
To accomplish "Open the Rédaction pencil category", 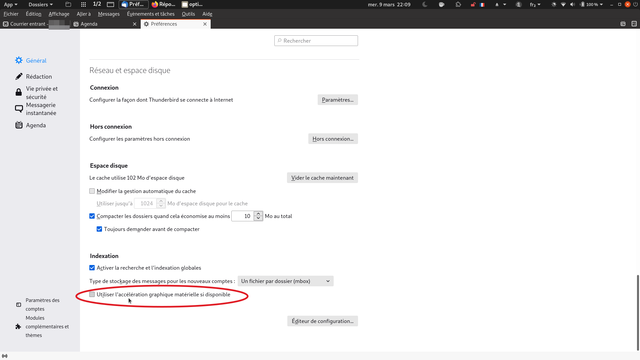I will pos(33,76).
